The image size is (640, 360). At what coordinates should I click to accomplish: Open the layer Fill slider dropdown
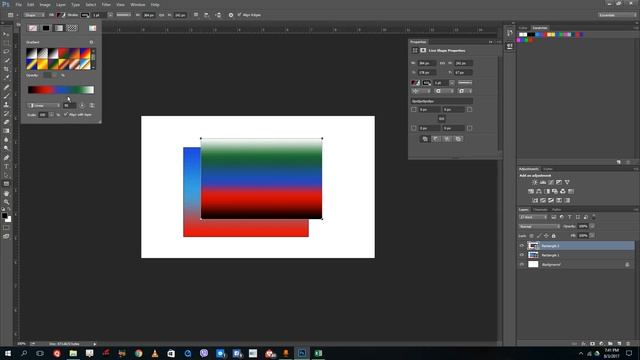(x=592, y=236)
